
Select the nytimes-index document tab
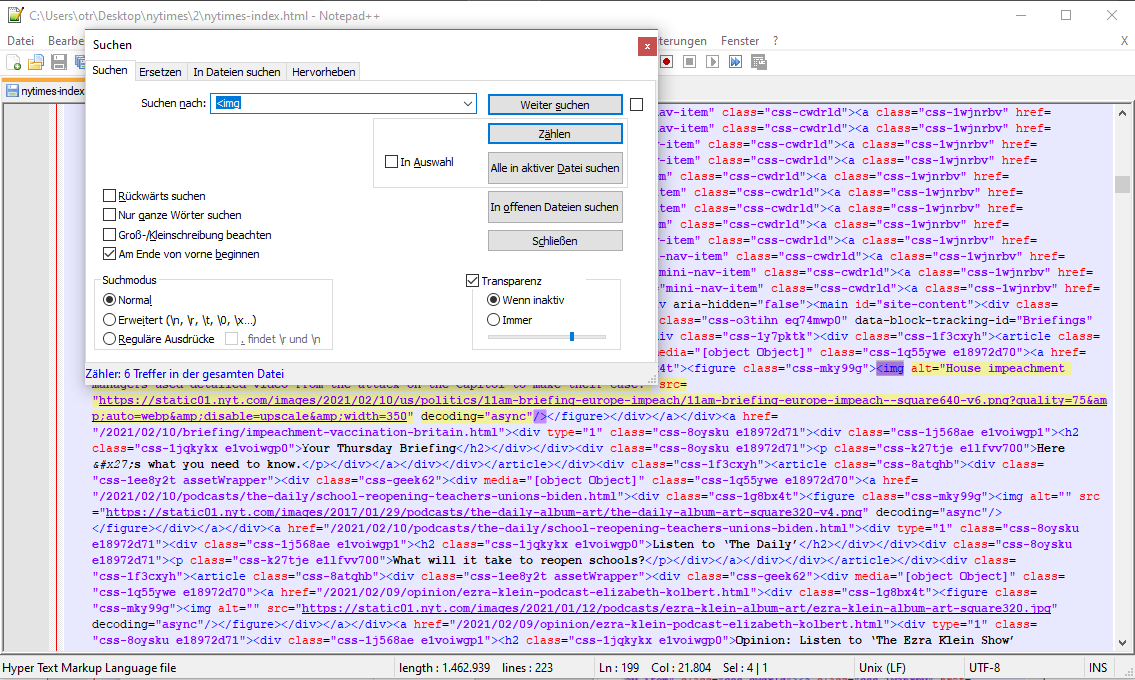pos(45,91)
